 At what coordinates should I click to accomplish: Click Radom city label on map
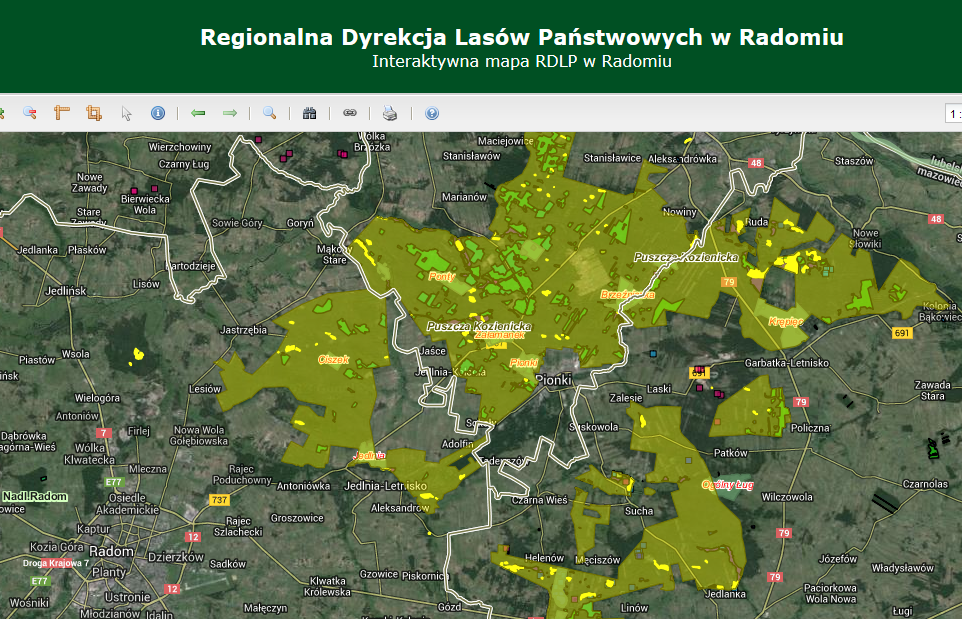click(x=105, y=551)
